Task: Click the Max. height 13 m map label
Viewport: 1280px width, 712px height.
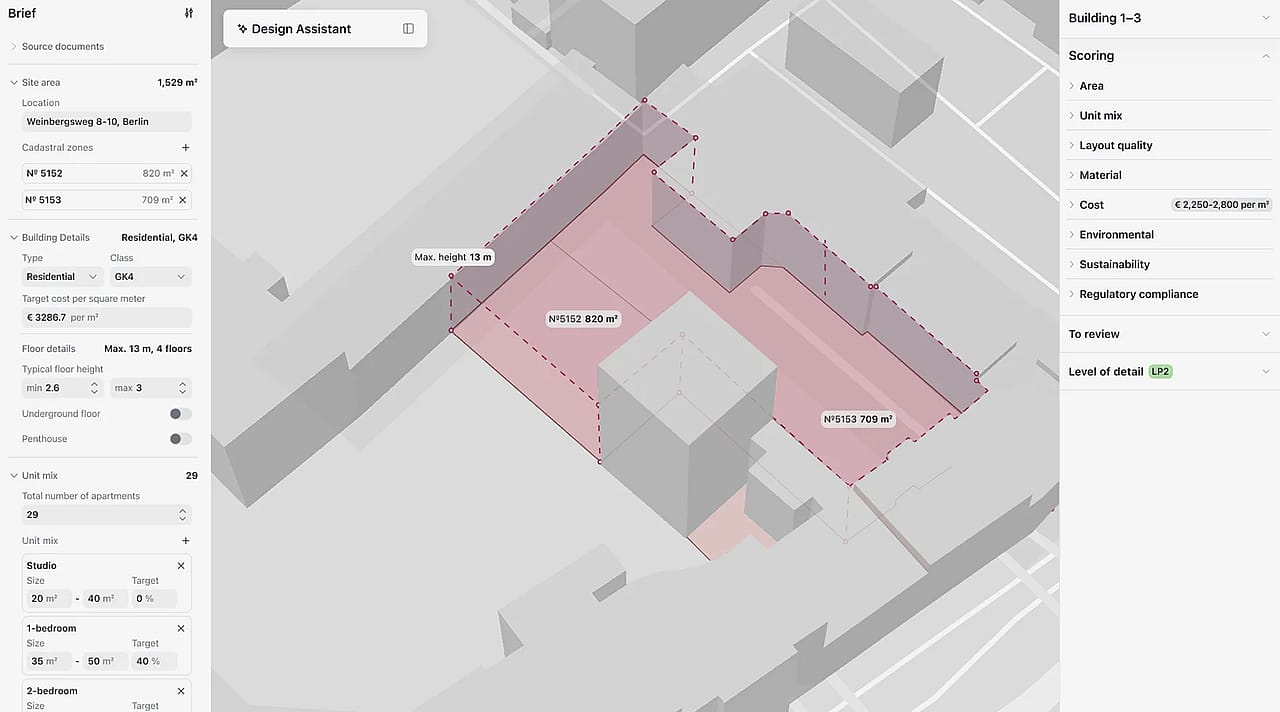Action: 453,257
